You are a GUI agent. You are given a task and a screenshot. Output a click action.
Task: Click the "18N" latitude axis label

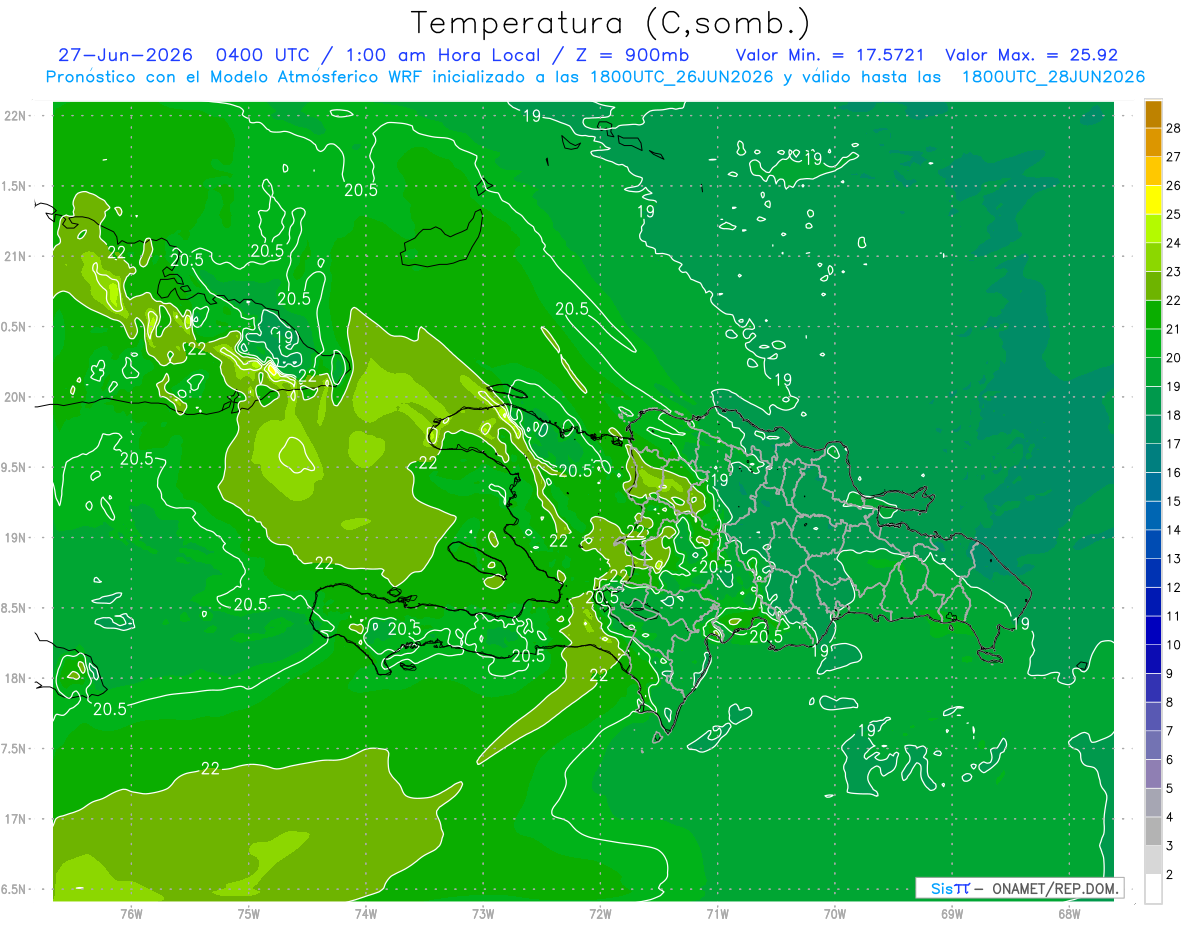14,678
